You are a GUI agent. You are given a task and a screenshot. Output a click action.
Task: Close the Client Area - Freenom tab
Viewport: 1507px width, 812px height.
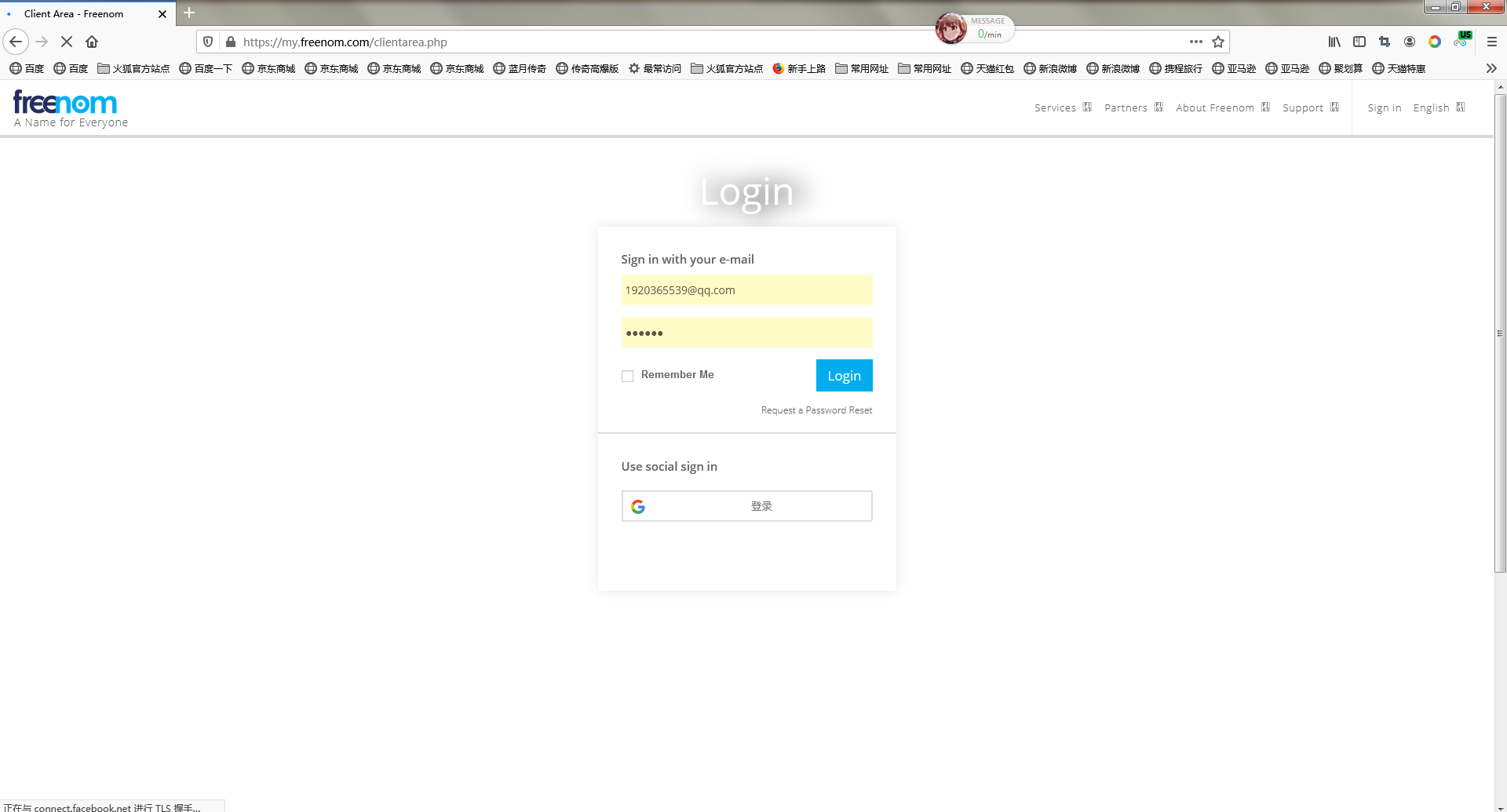[162, 14]
